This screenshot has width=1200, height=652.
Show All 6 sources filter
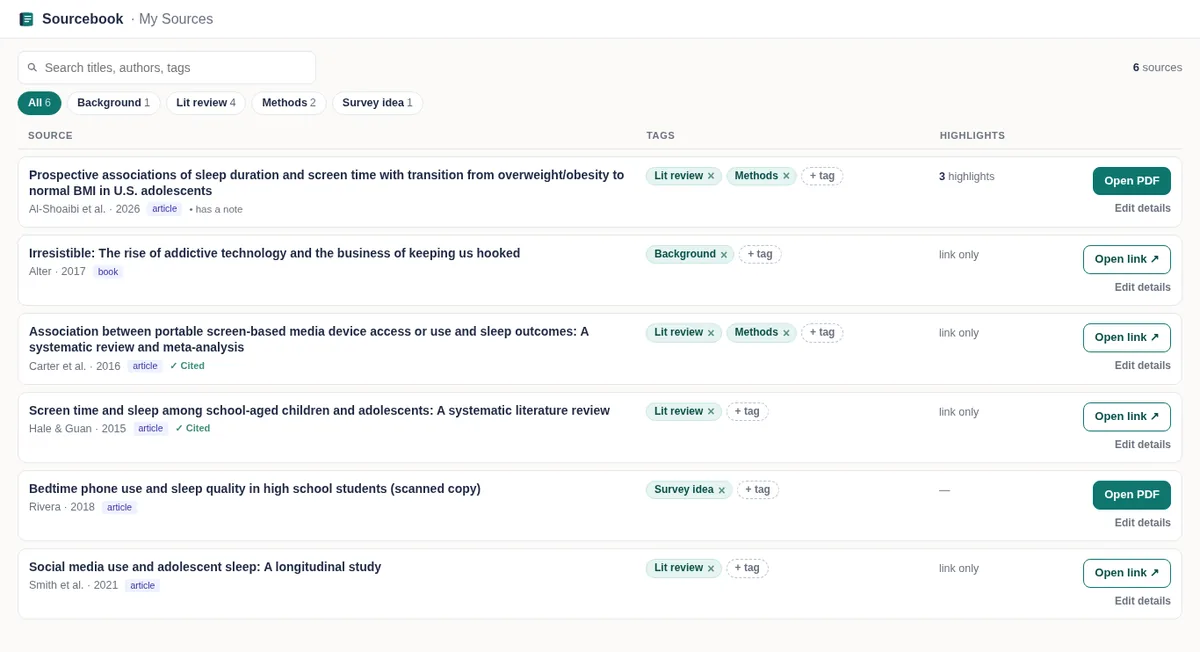39,103
